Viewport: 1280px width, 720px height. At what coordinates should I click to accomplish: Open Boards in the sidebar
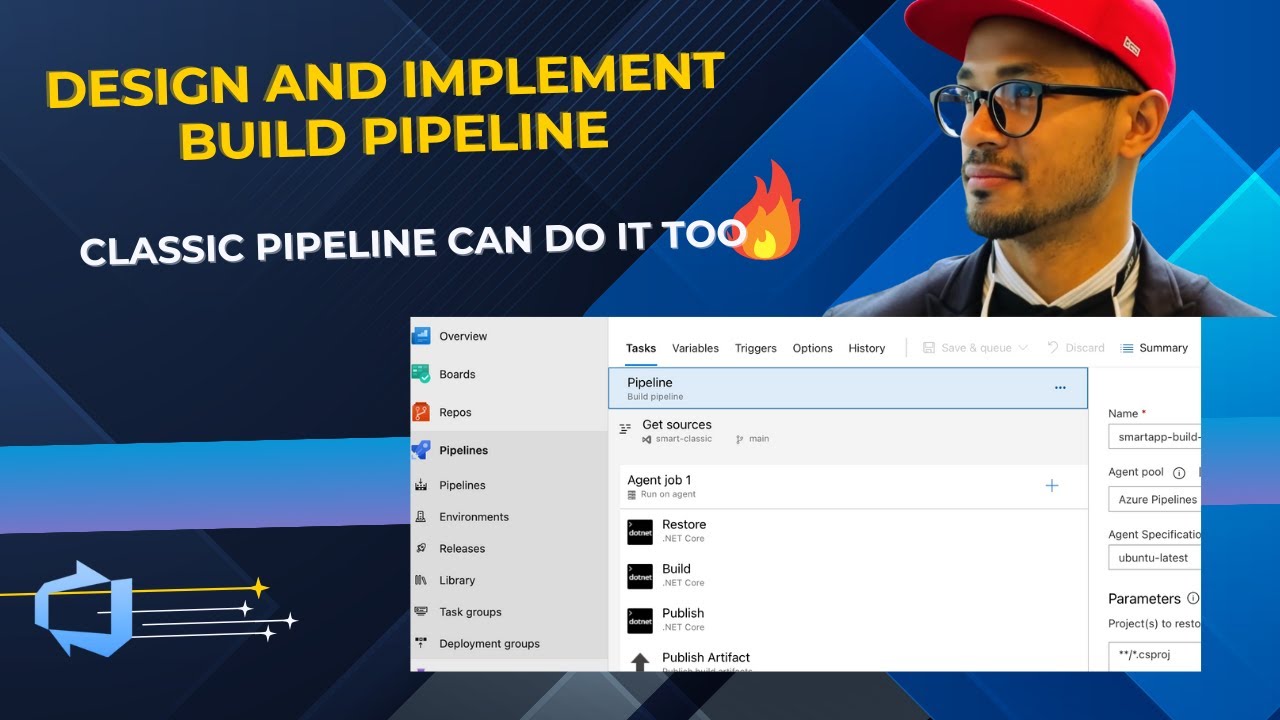click(457, 374)
